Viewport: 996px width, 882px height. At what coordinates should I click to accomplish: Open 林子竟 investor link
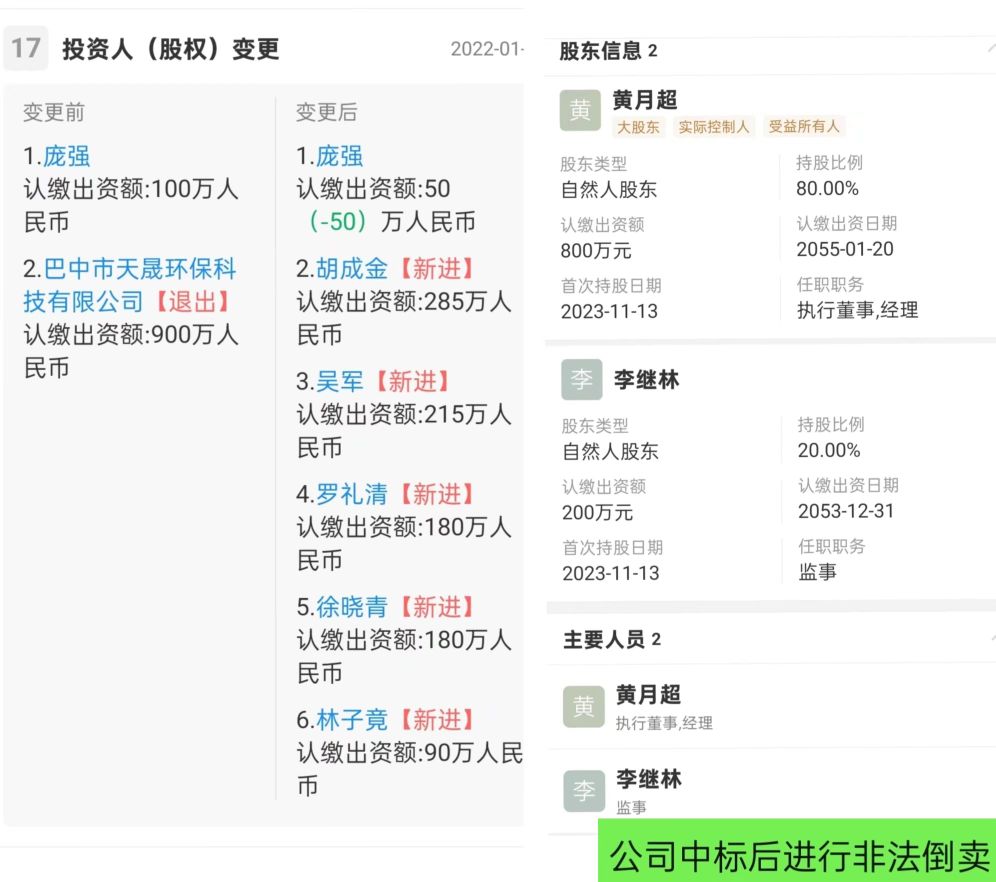click(x=352, y=720)
